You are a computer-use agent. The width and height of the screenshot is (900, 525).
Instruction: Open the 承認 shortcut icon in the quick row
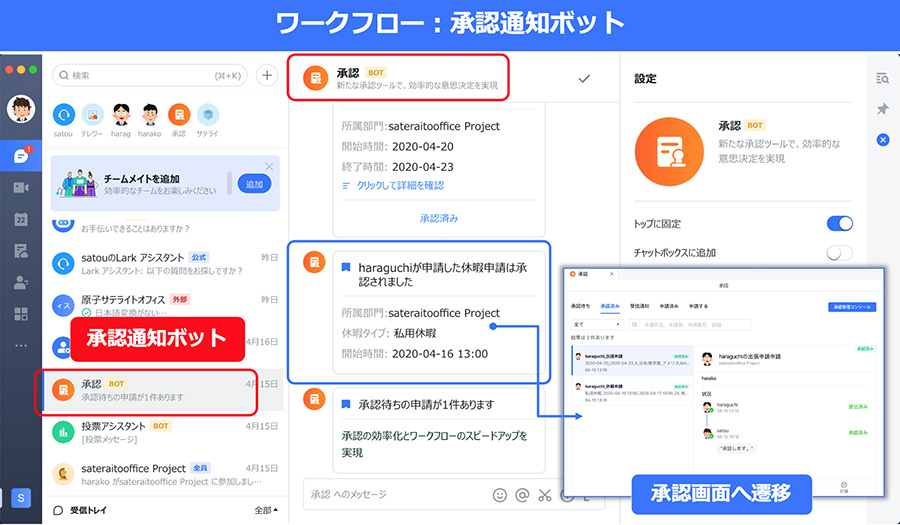pos(179,115)
